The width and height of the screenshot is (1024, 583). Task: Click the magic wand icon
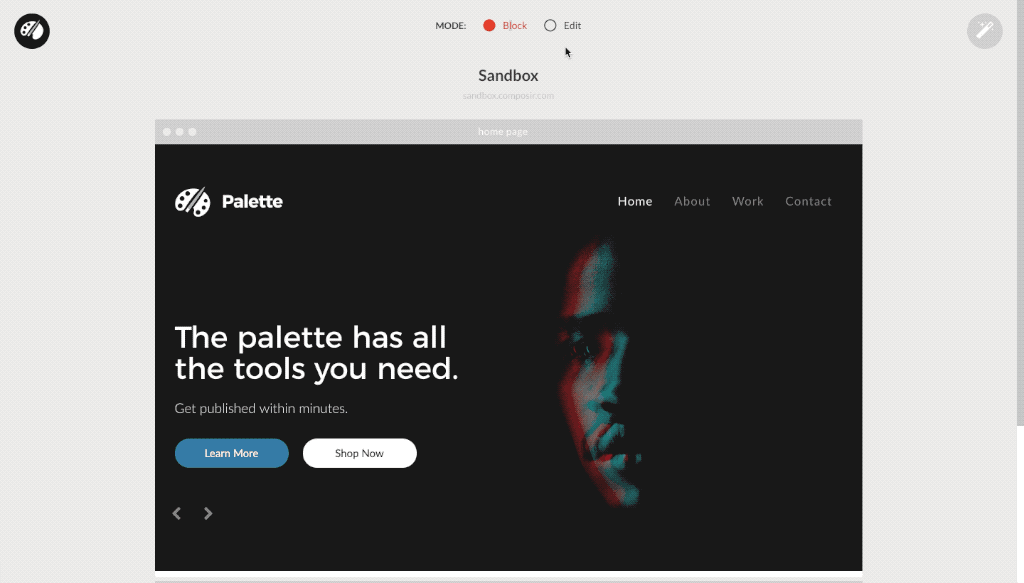pyautogui.click(x=984, y=31)
